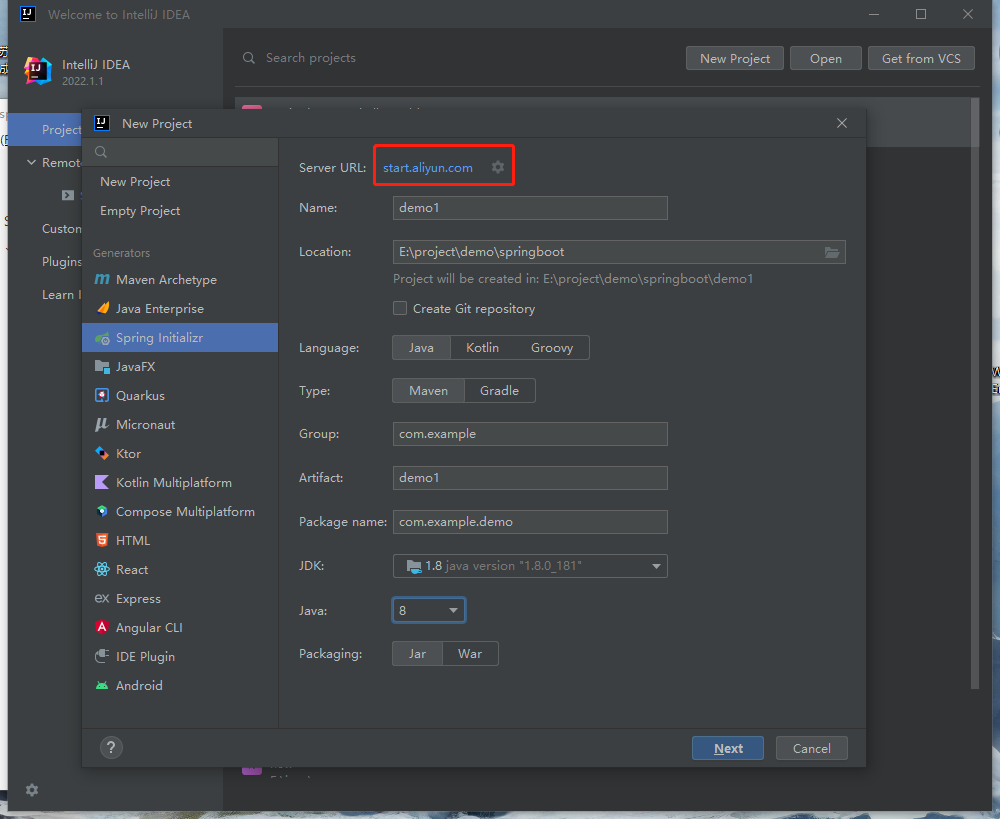Click the search magnifier in New Project dialog
This screenshot has width=1000, height=819.
click(x=101, y=152)
